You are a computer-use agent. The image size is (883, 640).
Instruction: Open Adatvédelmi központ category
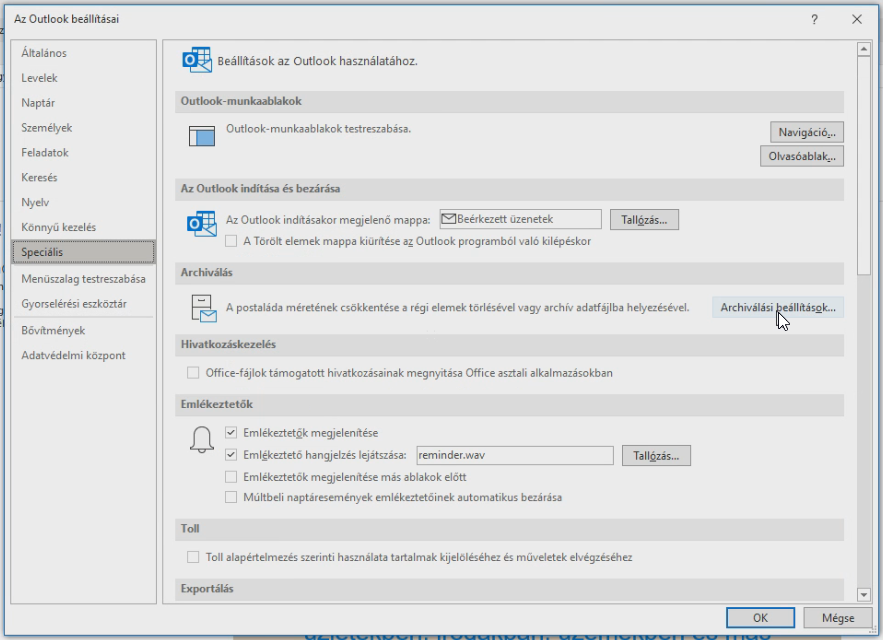tap(73, 355)
